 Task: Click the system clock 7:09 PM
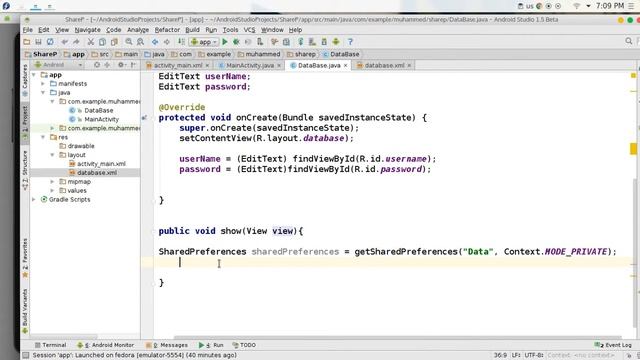point(610,6)
